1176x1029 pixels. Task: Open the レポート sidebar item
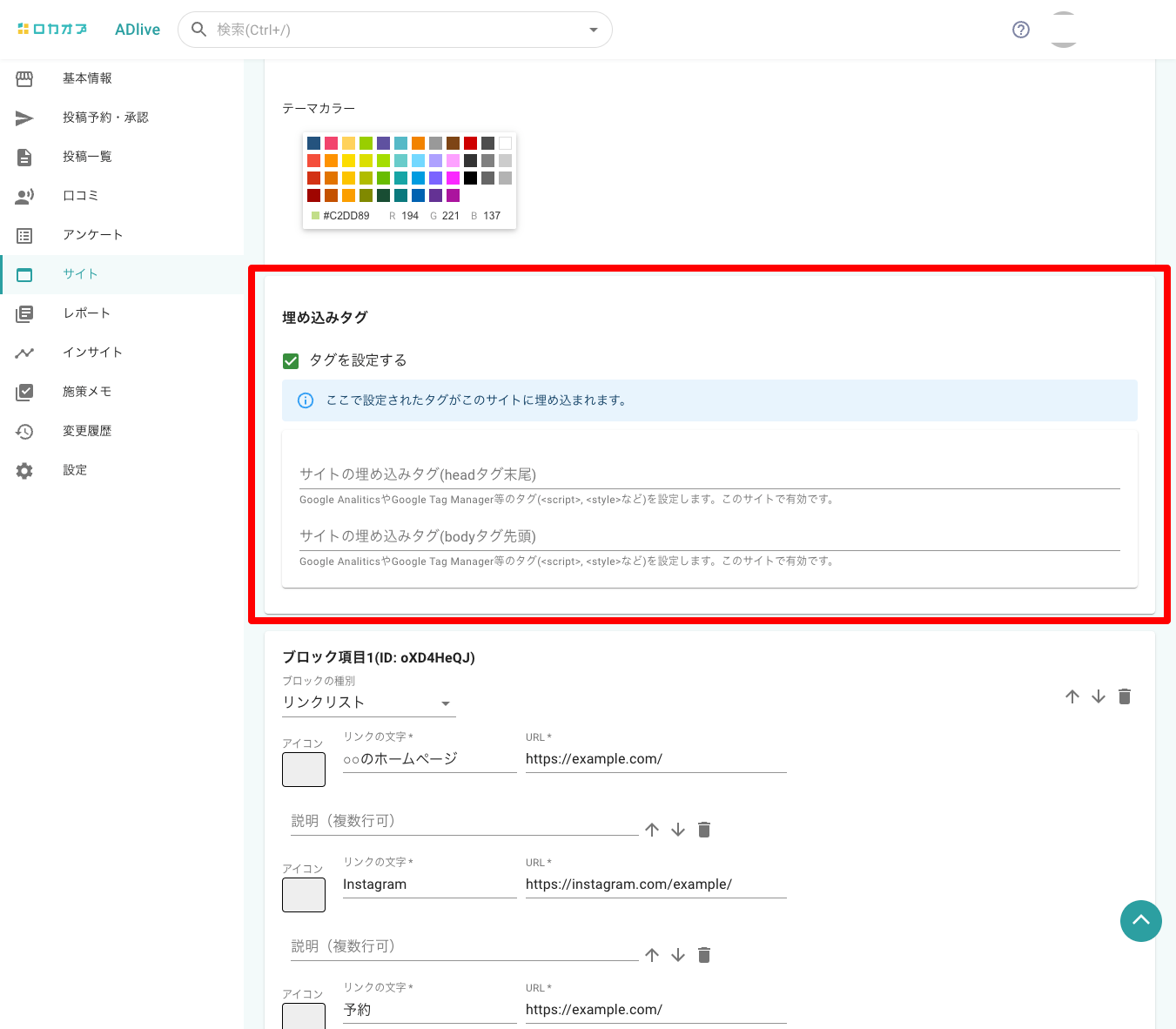pos(86,313)
